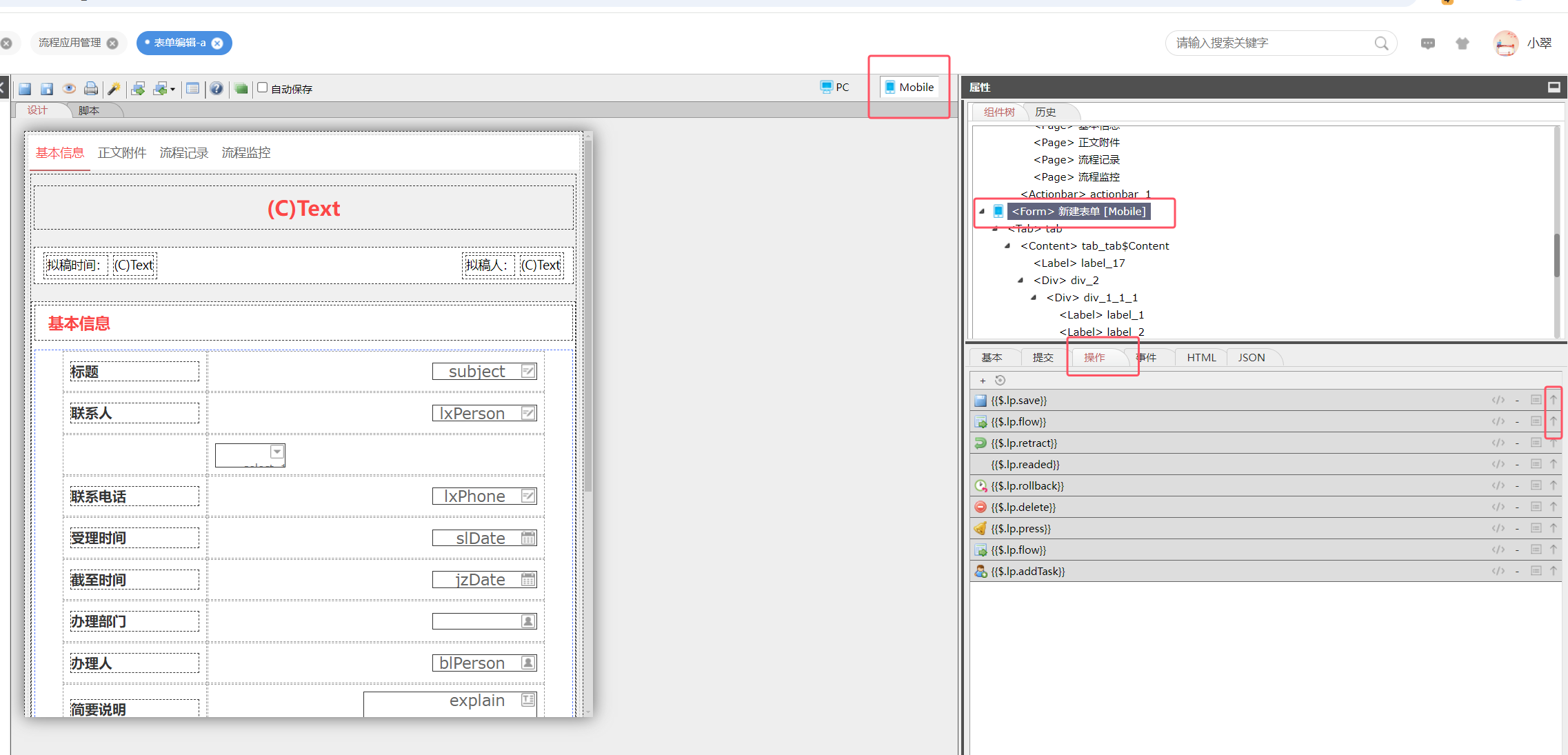Click the preview eye icon in toolbar

(x=69, y=88)
